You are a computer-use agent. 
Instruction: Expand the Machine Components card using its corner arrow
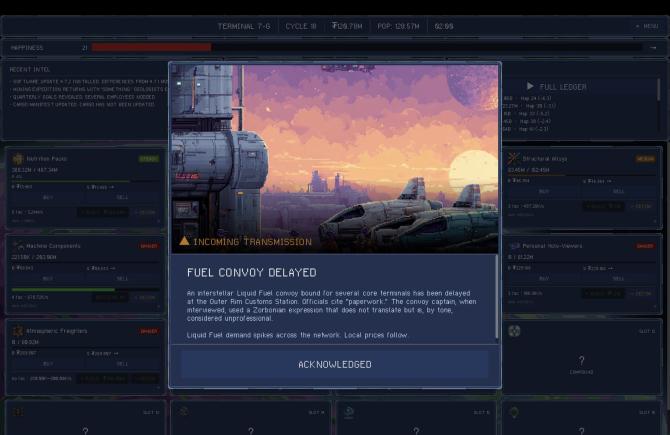(x=159, y=306)
